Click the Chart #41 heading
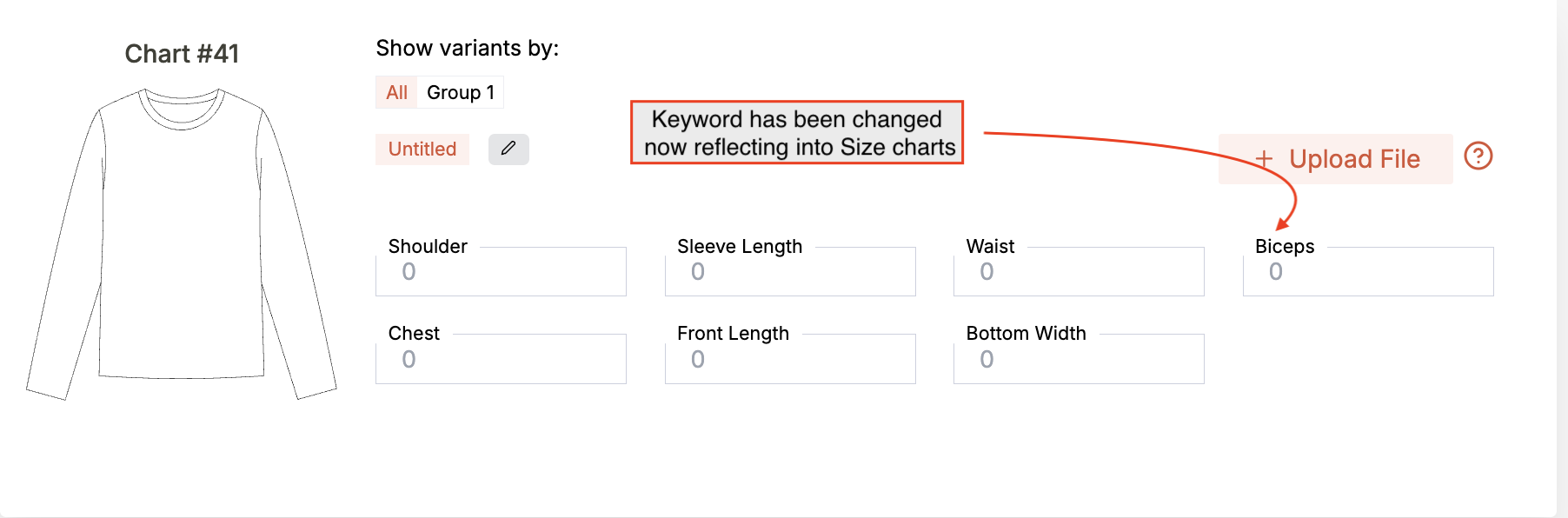Image resolution: width=1568 pixels, height=518 pixels. click(182, 54)
